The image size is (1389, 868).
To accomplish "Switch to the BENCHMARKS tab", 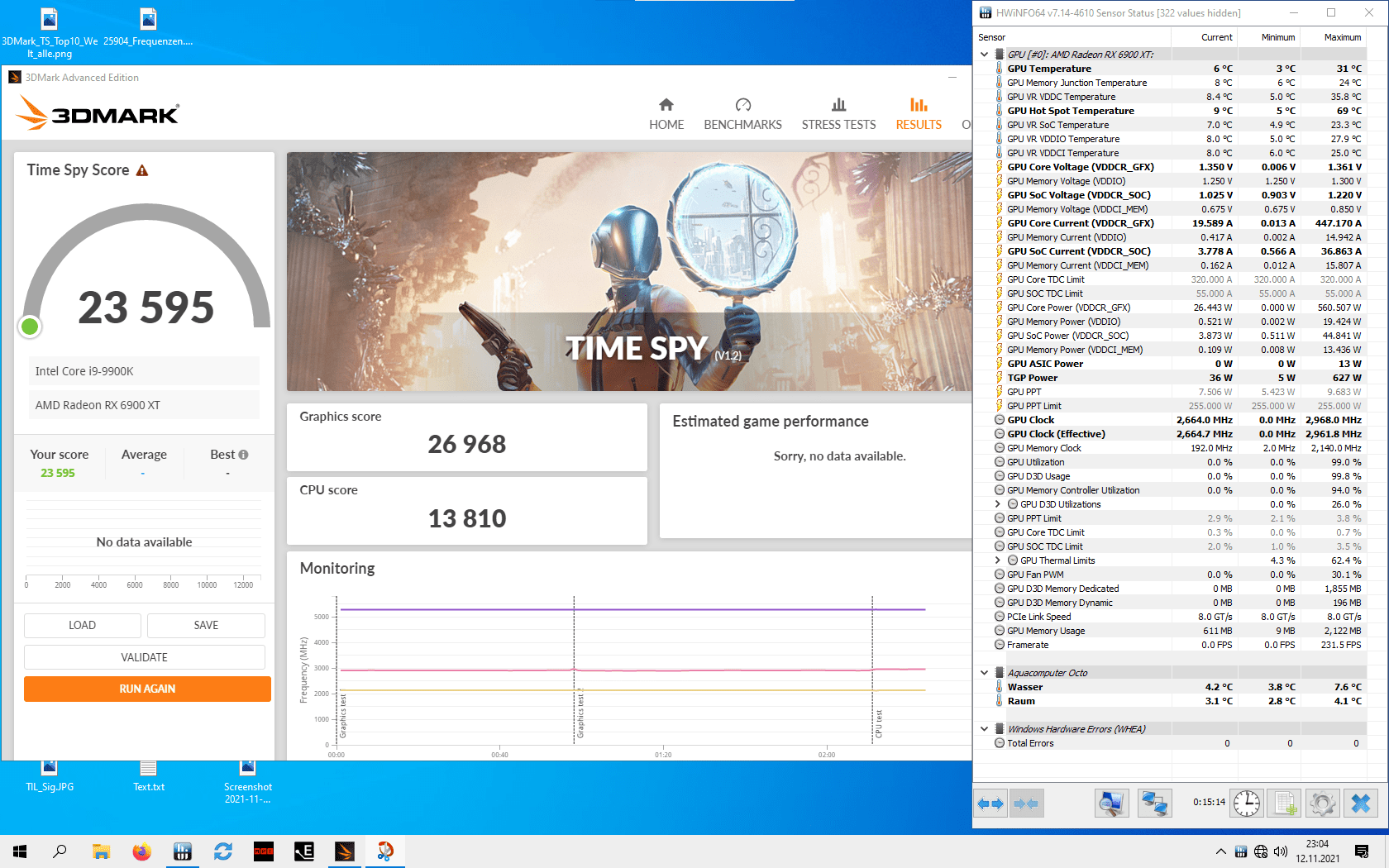I will [x=742, y=114].
